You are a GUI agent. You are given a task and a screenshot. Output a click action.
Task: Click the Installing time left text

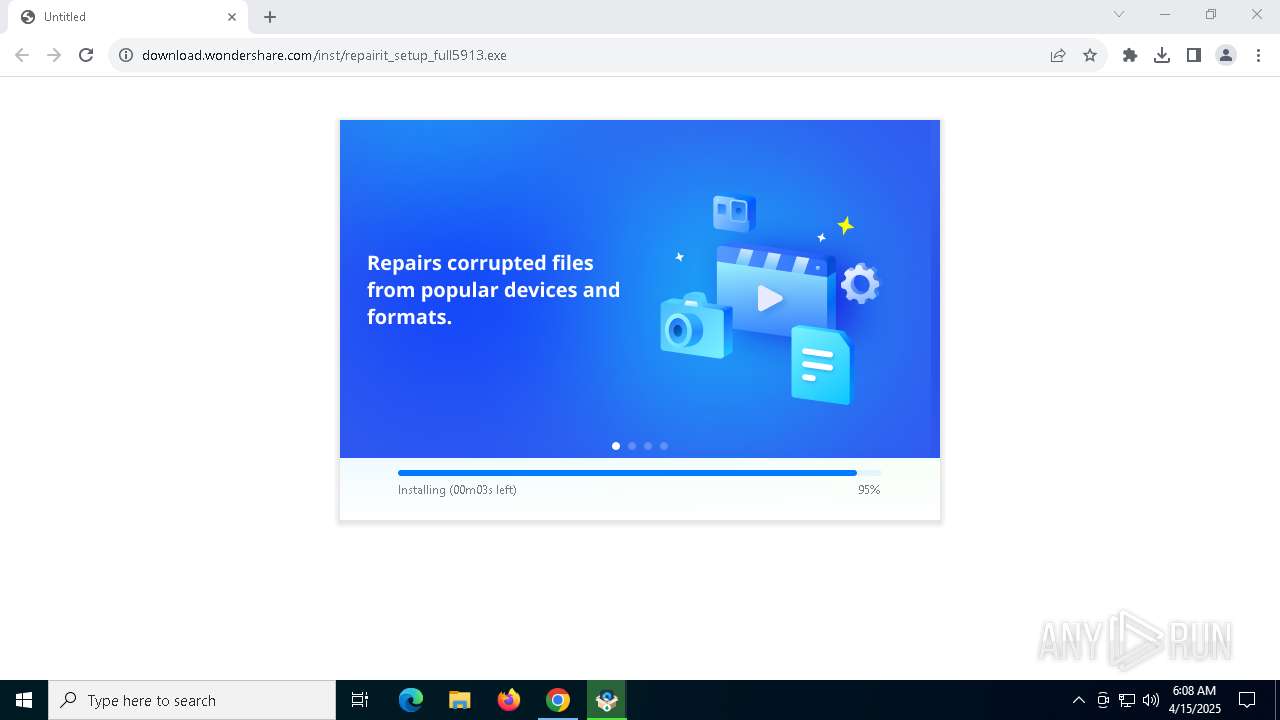[x=457, y=490]
